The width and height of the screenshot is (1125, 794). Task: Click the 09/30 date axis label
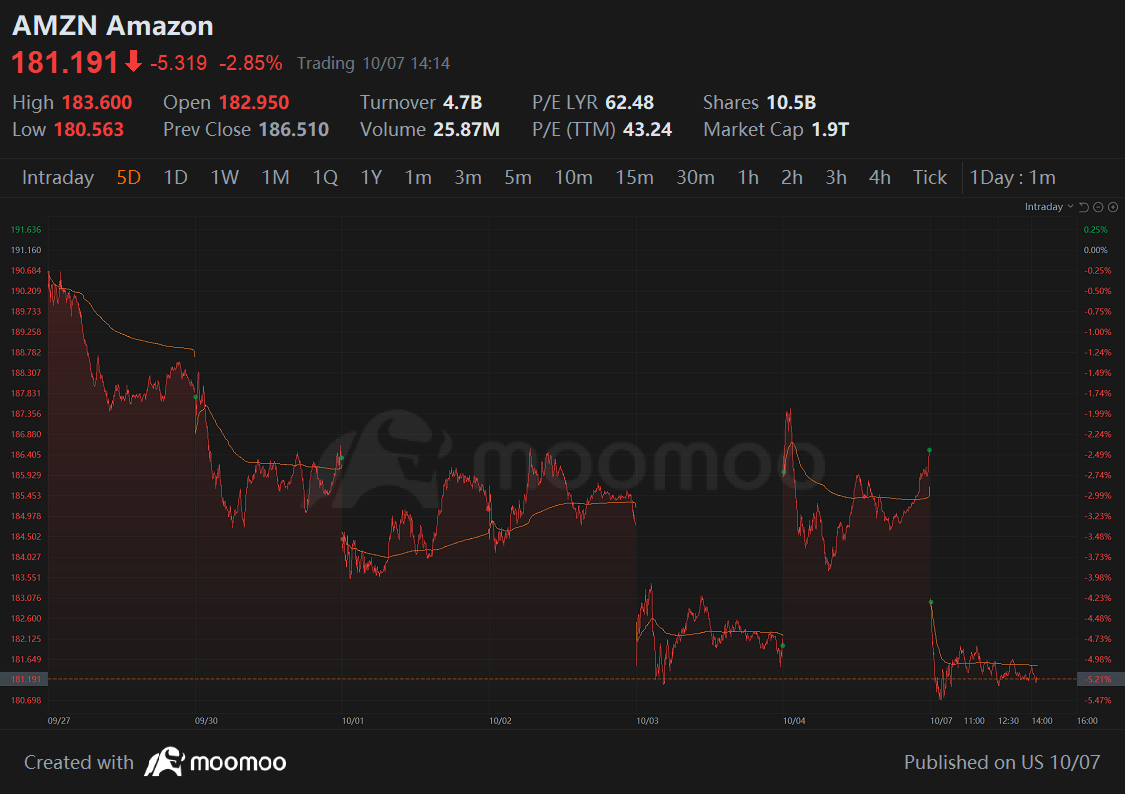(x=206, y=721)
